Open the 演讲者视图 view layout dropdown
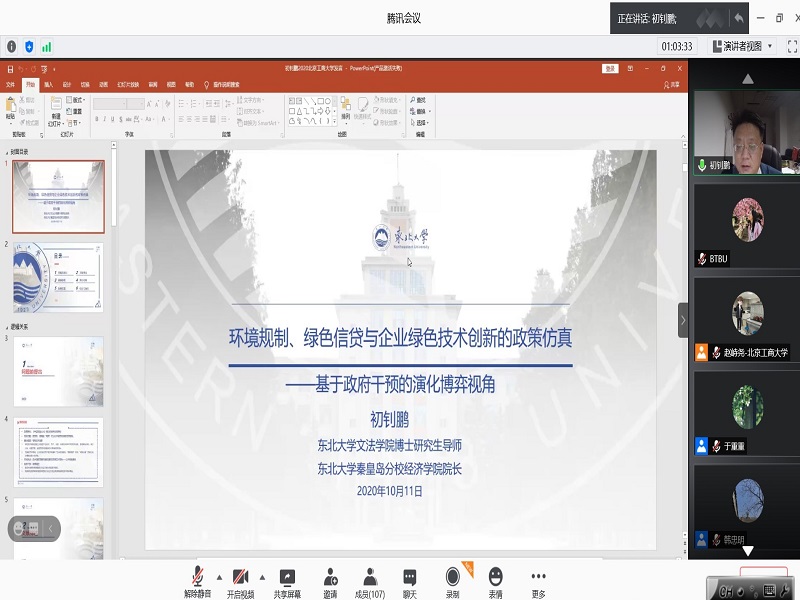This screenshot has height=600, width=800. (x=745, y=46)
